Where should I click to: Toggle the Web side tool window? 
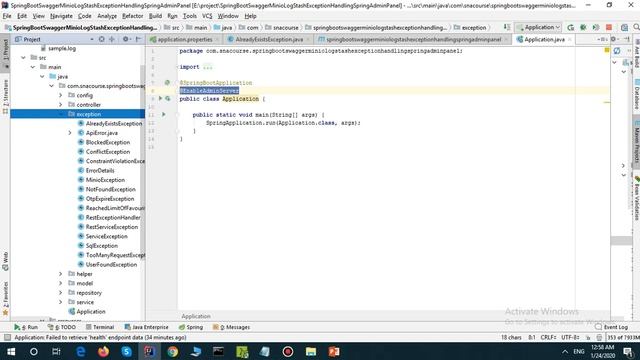pos(5,261)
